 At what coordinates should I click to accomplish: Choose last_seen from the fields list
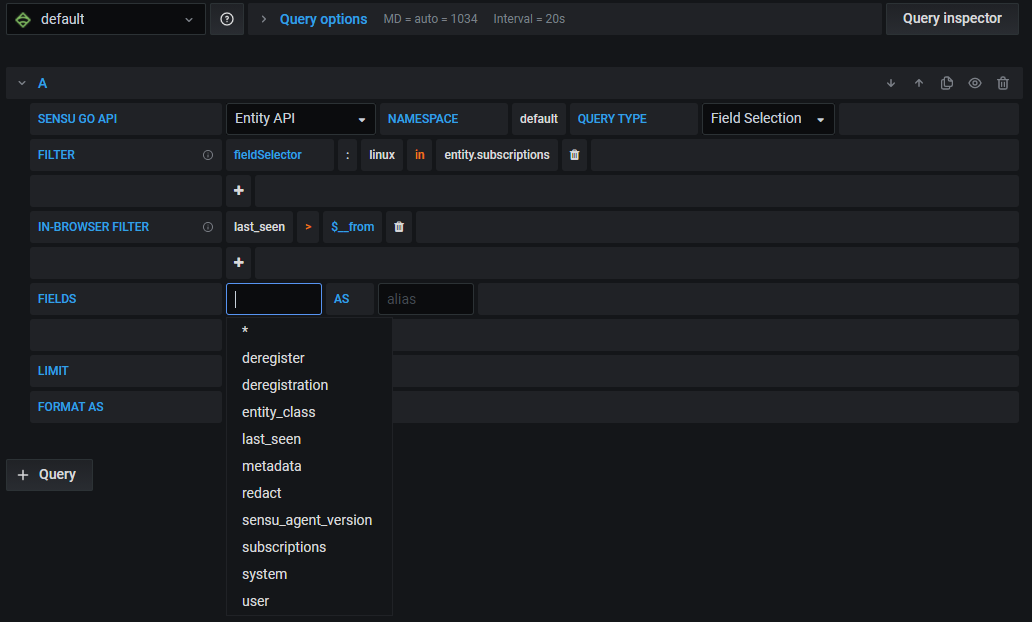tap(309, 439)
